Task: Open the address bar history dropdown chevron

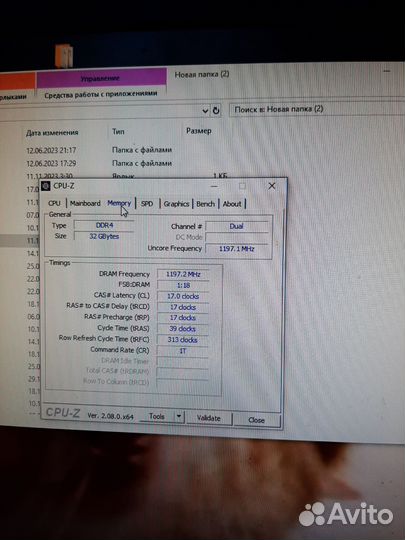Action: click(205, 111)
